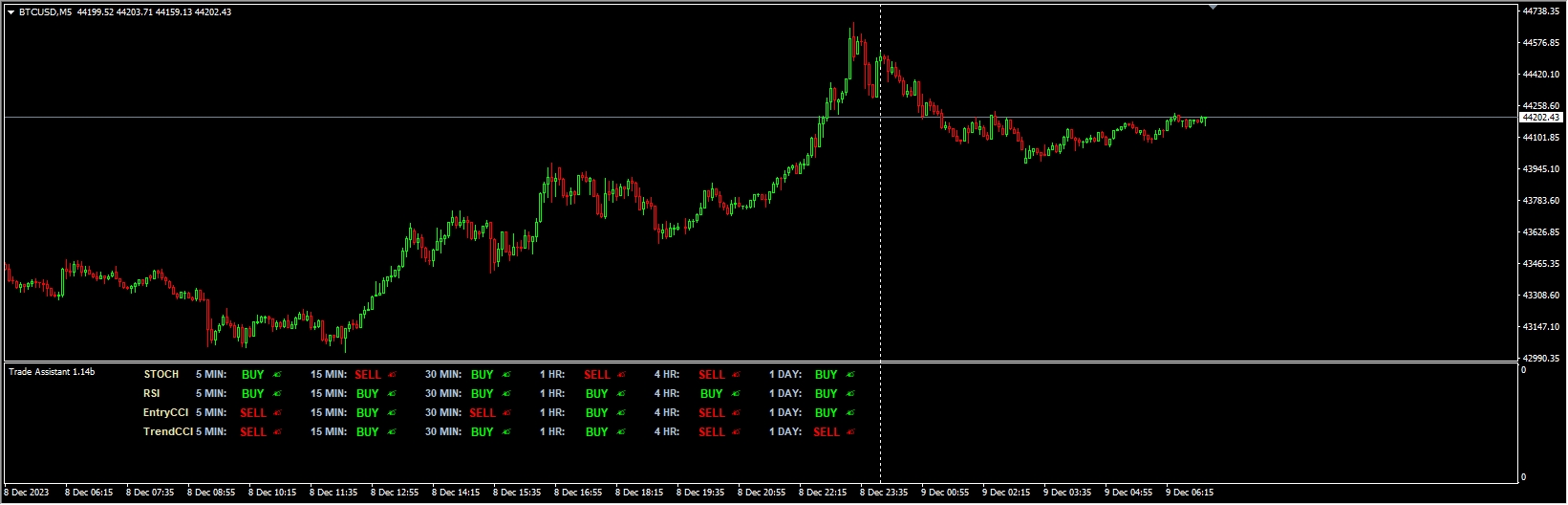The image size is (1568, 505).
Task: Click the arrow icon beside TrendCCI 1 DAY SELL
Action: pyautogui.click(x=850, y=432)
